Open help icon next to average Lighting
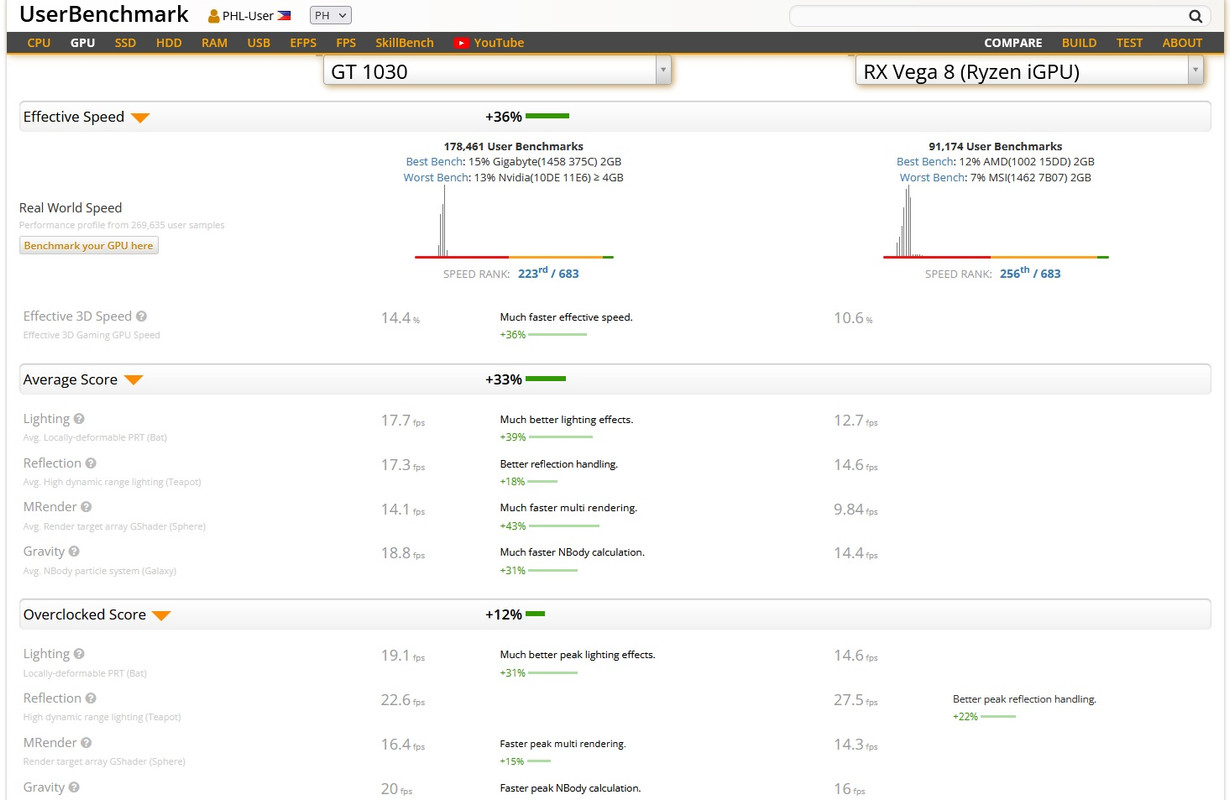The height and width of the screenshot is (800, 1230). (x=79, y=419)
